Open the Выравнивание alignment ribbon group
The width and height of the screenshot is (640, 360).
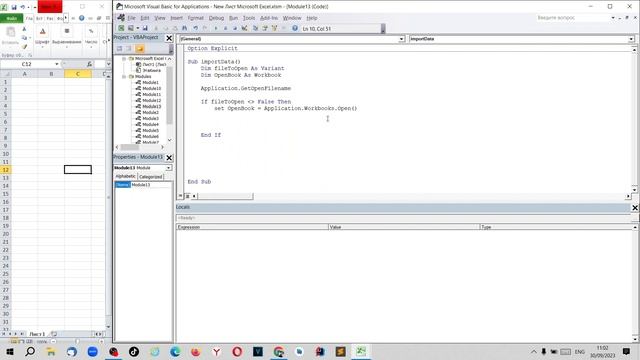point(67,37)
